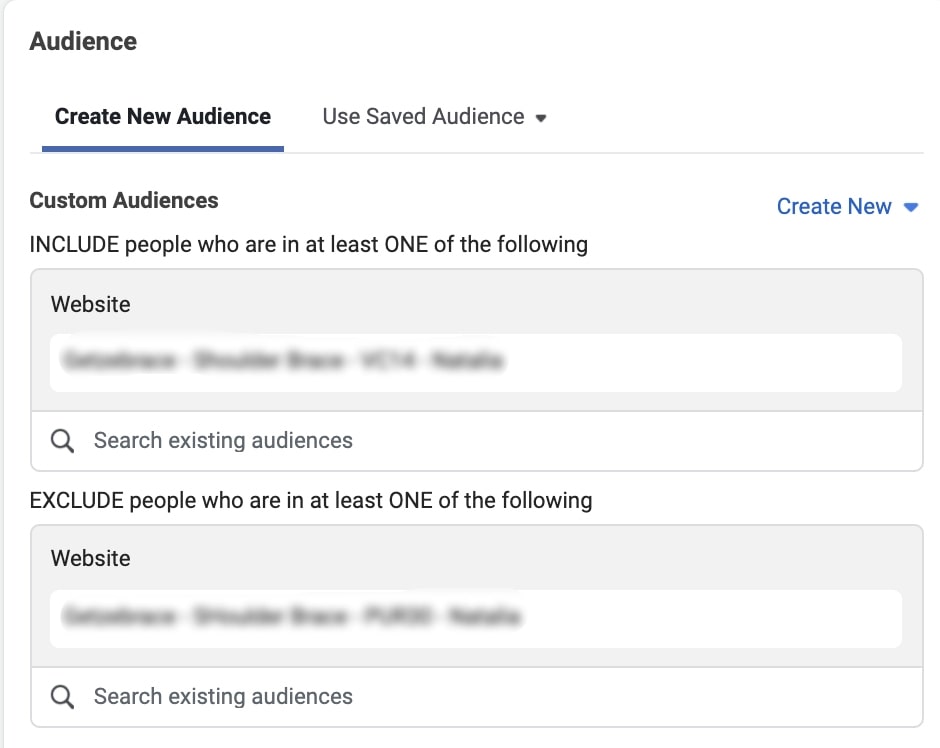
Task: Click the magnifier icon in the EXCLUDE search
Action: click(x=62, y=697)
